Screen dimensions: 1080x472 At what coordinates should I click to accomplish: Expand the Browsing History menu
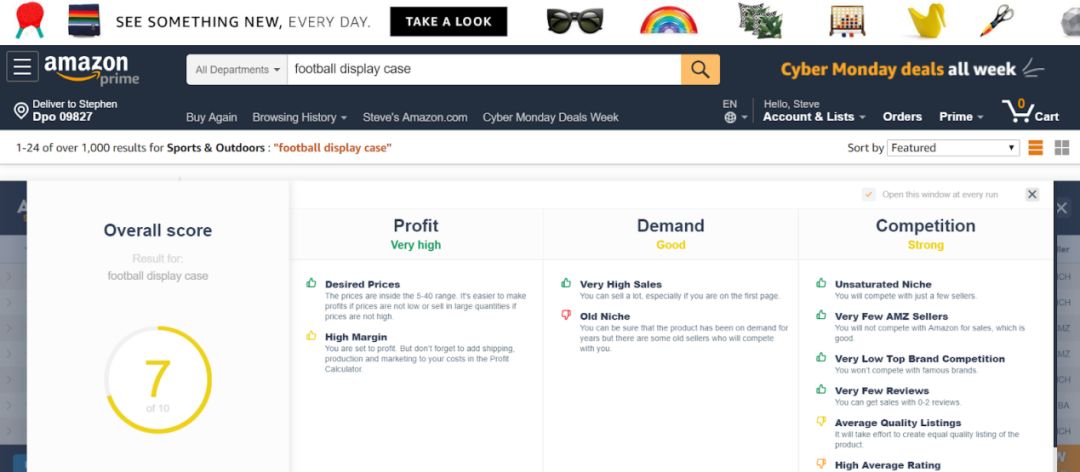[300, 117]
